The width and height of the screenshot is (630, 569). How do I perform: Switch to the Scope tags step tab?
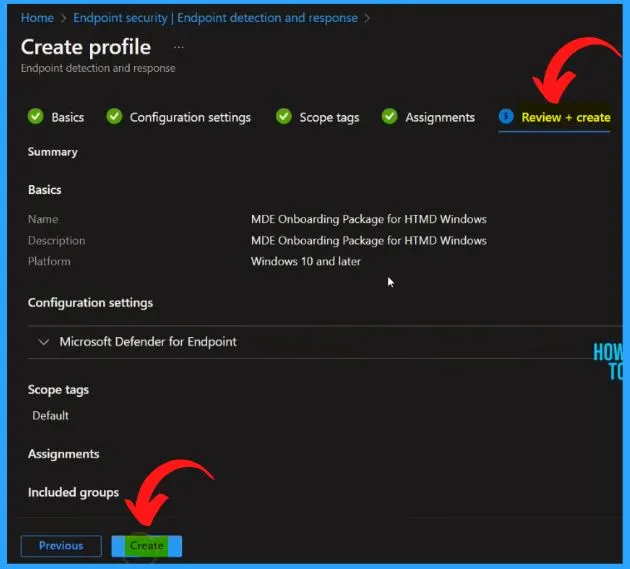pos(329,118)
